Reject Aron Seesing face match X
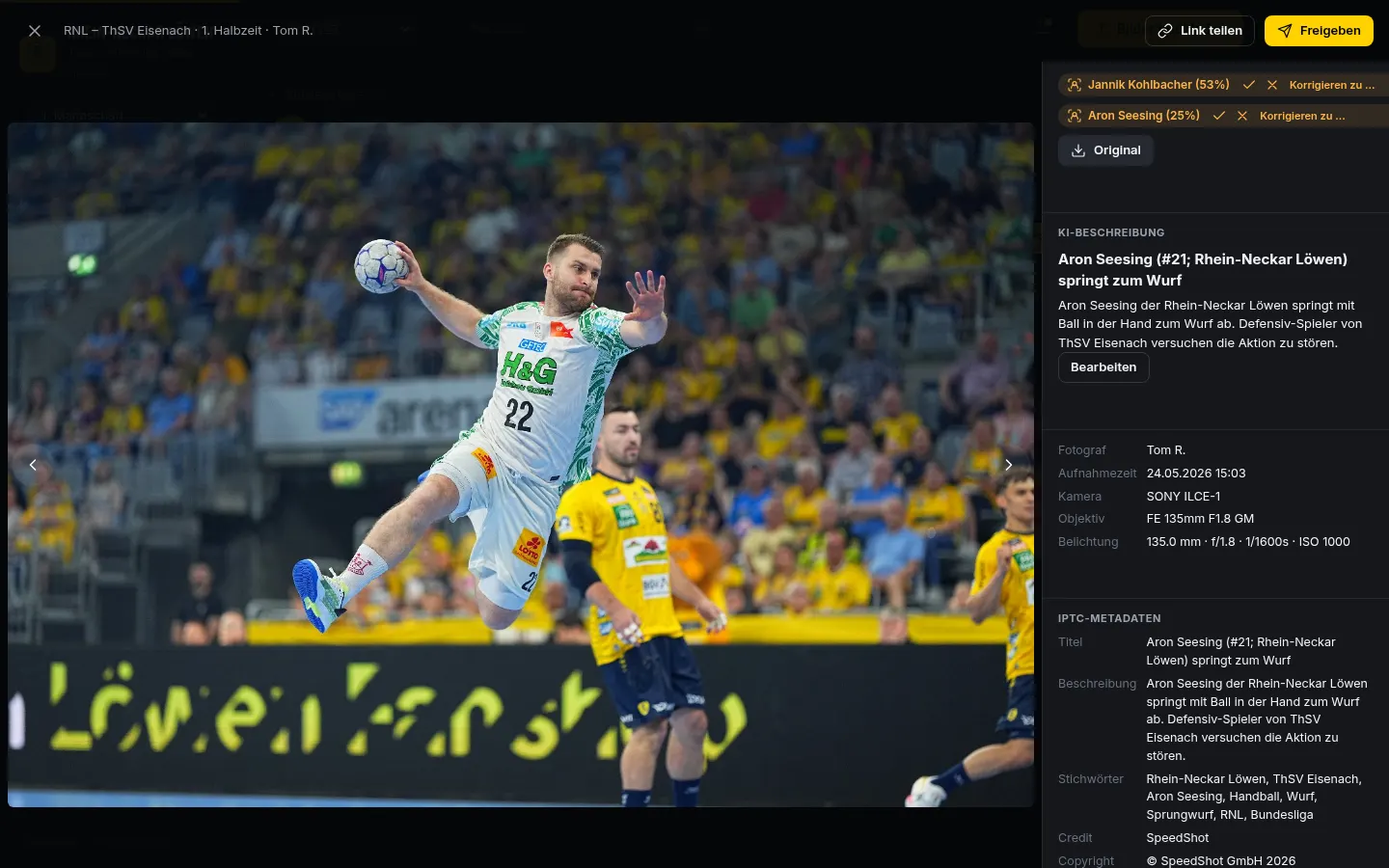The width and height of the screenshot is (1389, 868). coord(1242,116)
